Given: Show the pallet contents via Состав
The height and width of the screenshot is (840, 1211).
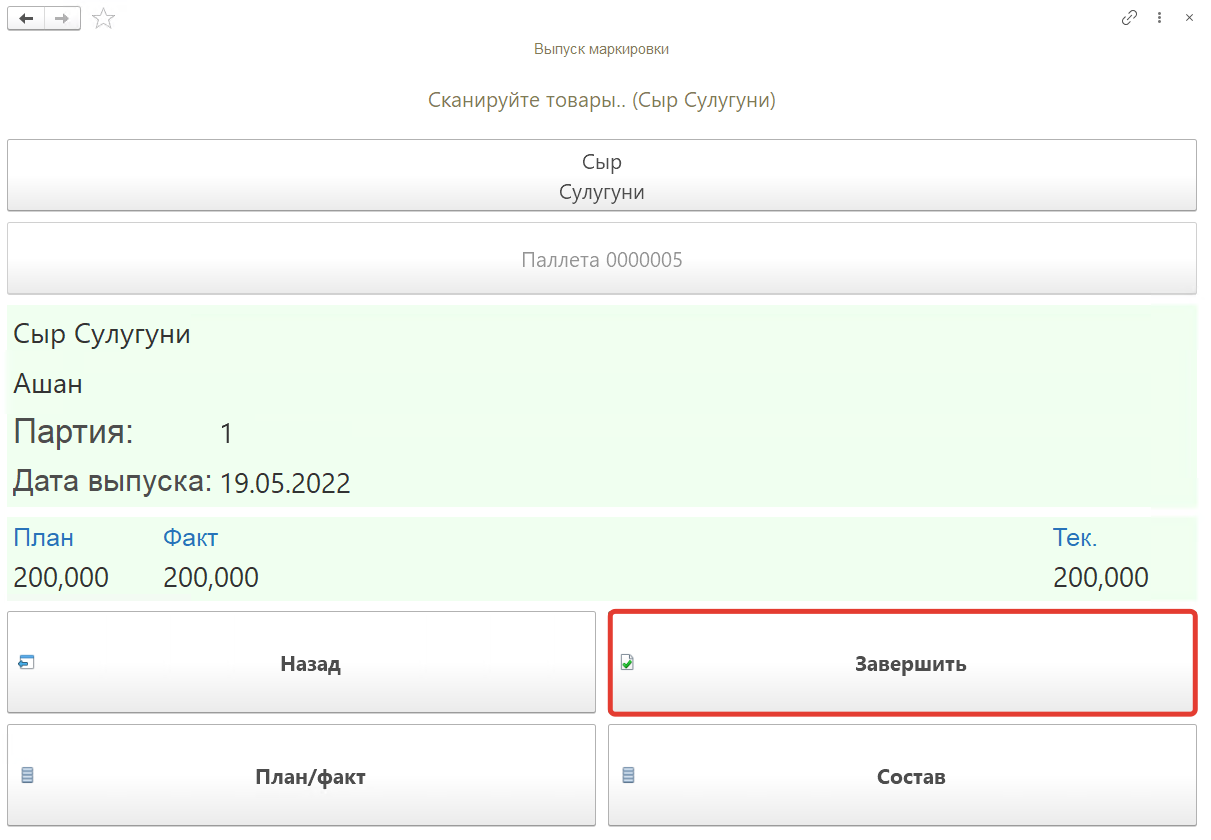Looking at the screenshot, I should tap(902, 777).
